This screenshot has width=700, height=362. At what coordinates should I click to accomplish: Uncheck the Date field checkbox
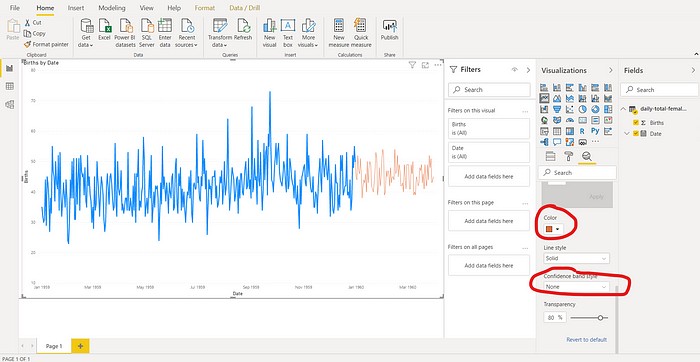pos(636,133)
